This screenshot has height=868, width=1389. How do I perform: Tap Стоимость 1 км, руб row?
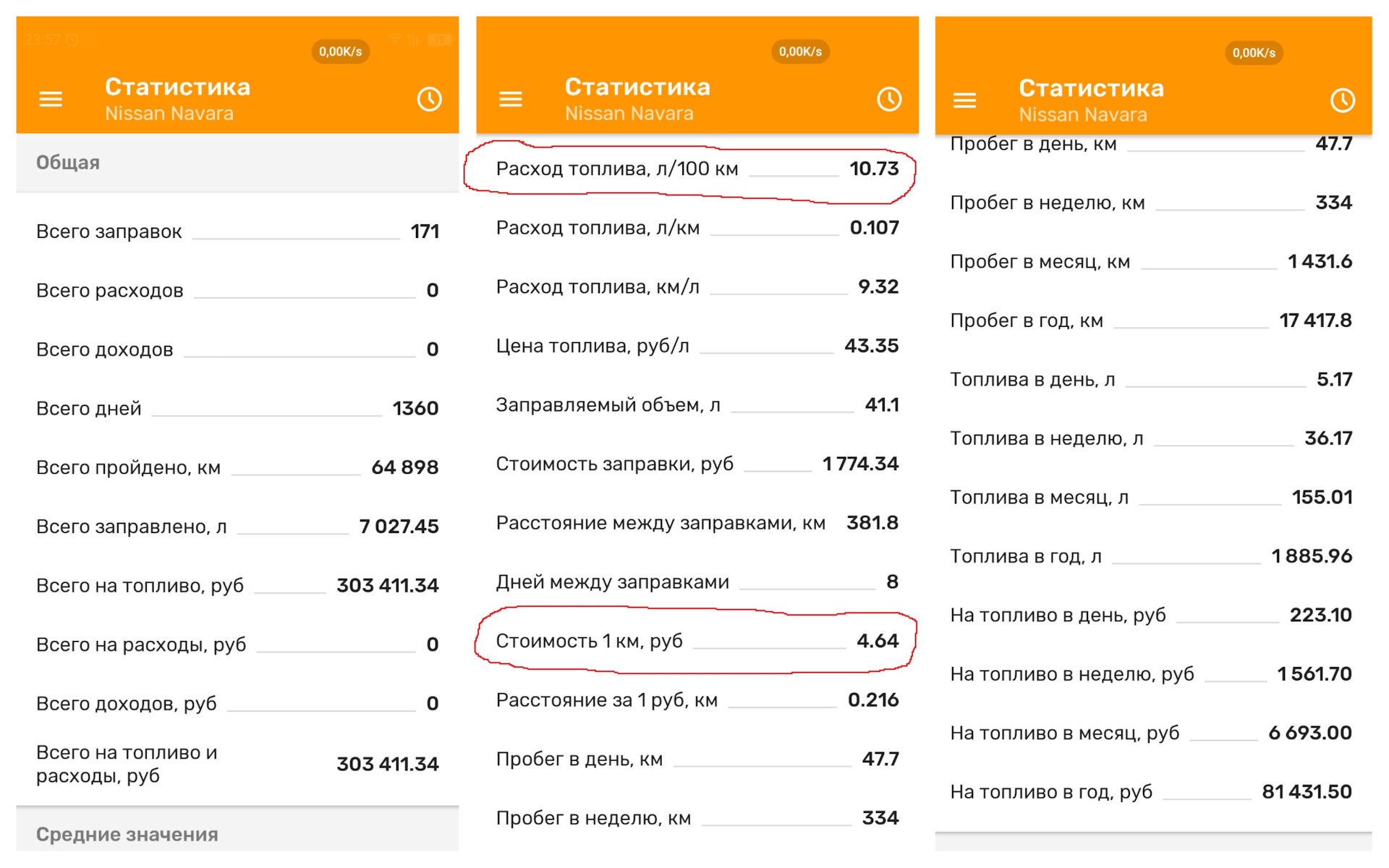coord(697,641)
